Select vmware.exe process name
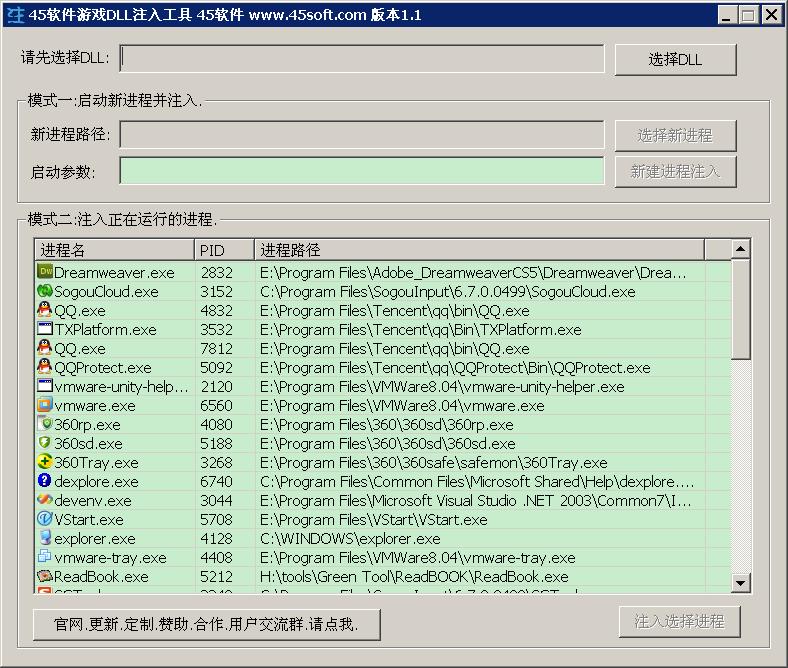 95,406
